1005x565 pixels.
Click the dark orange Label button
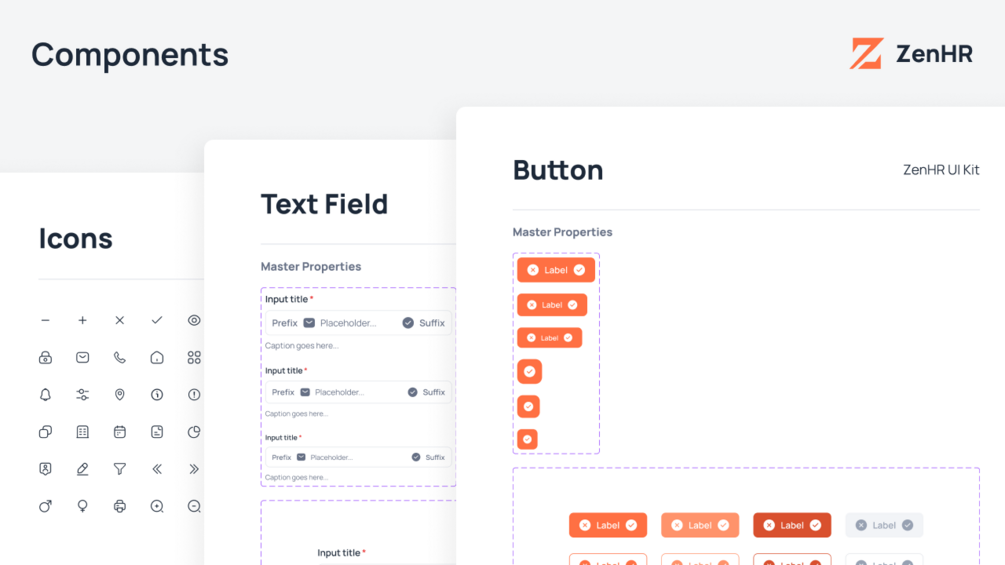(x=792, y=525)
